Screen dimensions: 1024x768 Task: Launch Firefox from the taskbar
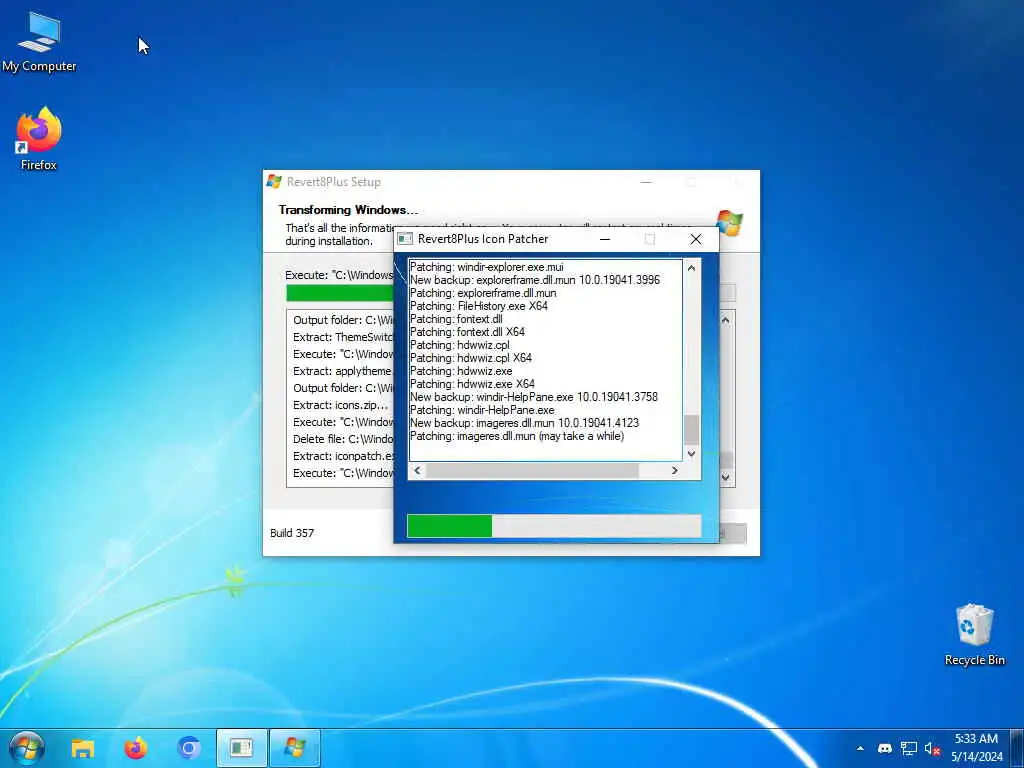(136, 748)
